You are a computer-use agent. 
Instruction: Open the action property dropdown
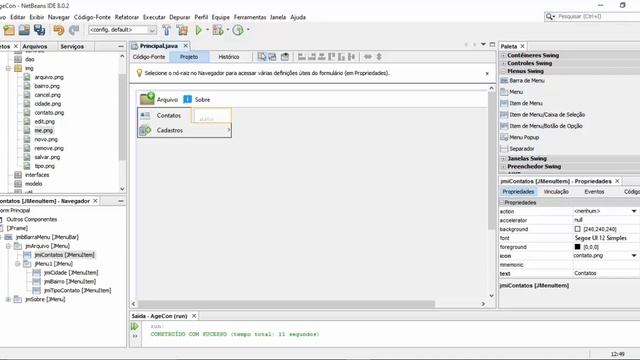coord(634,211)
